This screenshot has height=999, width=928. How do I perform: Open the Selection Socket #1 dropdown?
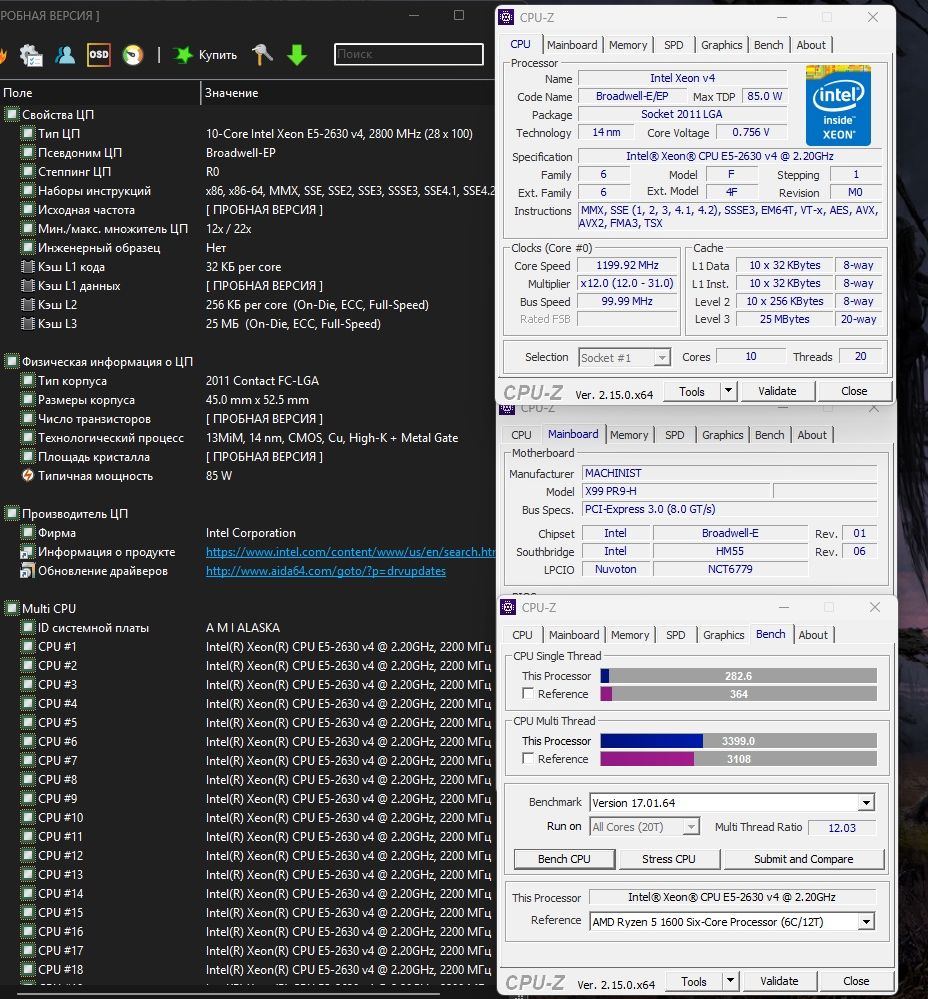click(662, 357)
